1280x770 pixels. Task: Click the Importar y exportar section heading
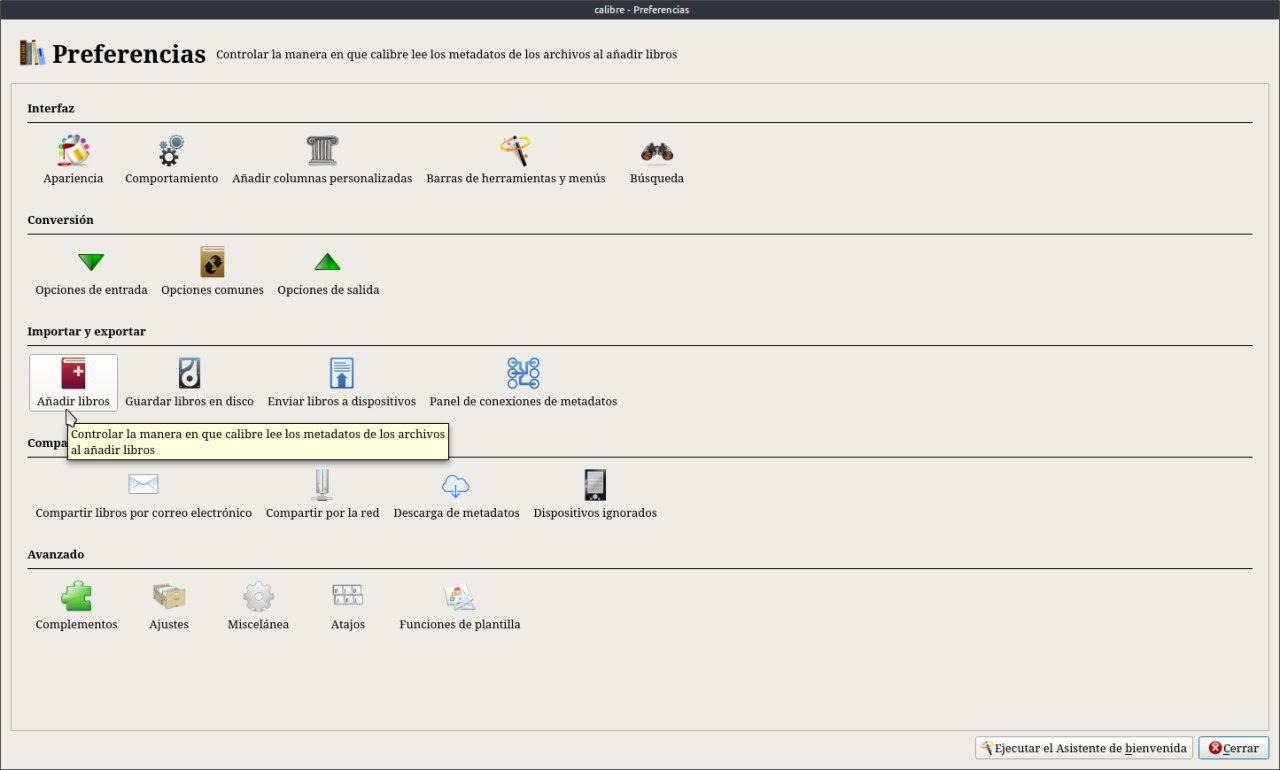[x=86, y=331]
